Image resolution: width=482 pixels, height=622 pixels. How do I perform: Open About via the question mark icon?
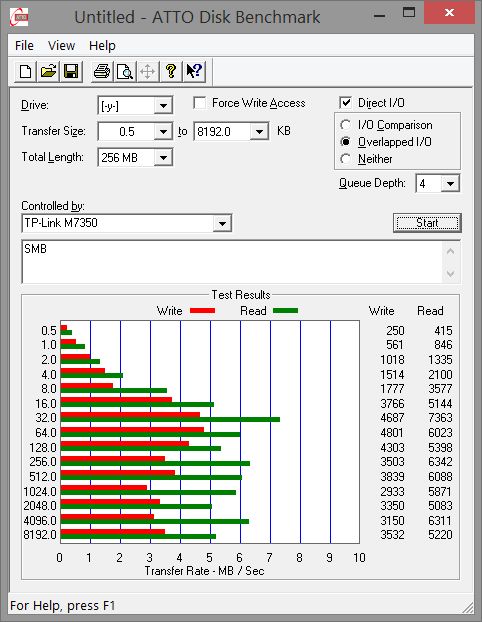coord(171,72)
